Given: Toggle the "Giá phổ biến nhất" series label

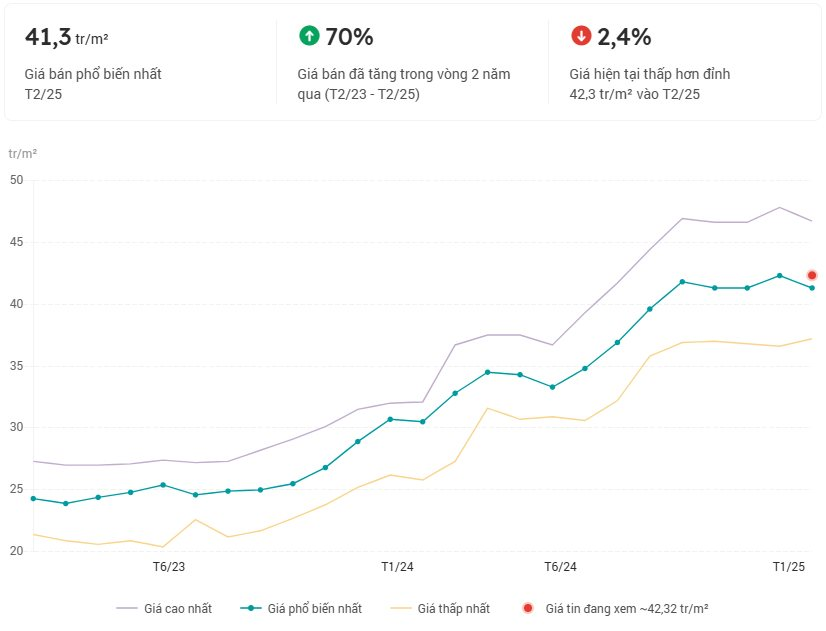Looking at the screenshot, I should tap(315, 608).
